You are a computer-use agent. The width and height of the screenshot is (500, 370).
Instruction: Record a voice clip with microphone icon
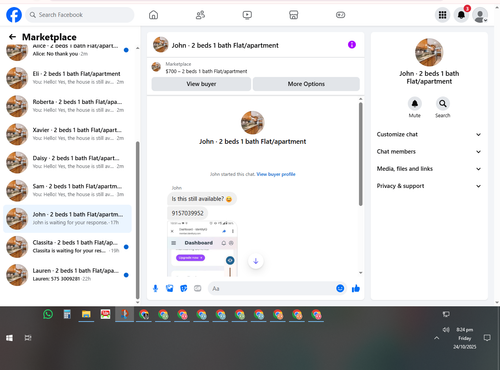[155, 288]
